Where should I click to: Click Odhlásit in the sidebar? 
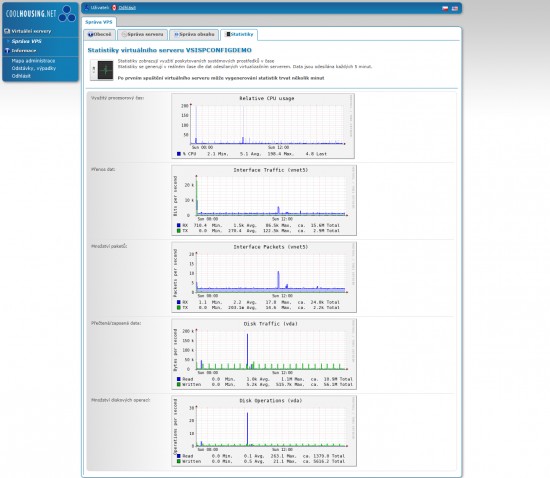point(21,76)
